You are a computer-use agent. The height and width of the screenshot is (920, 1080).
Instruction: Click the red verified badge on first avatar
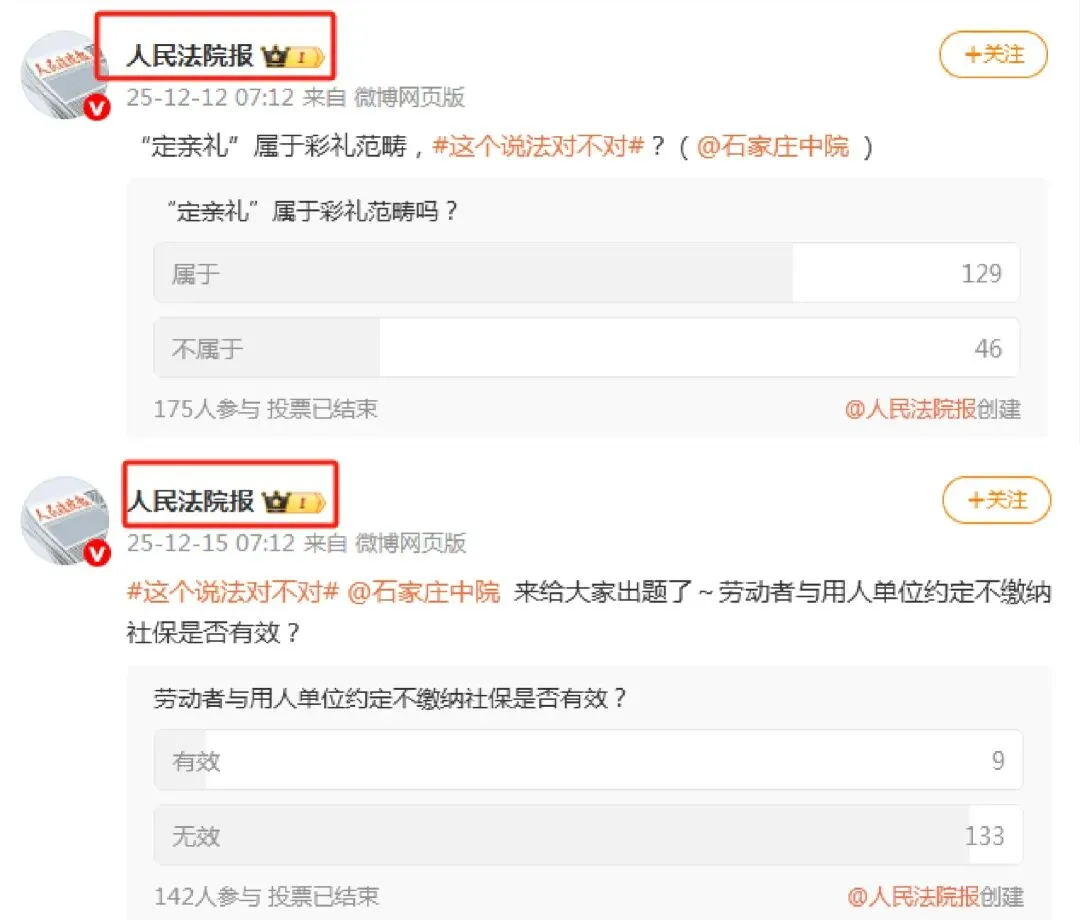[x=96, y=107]
